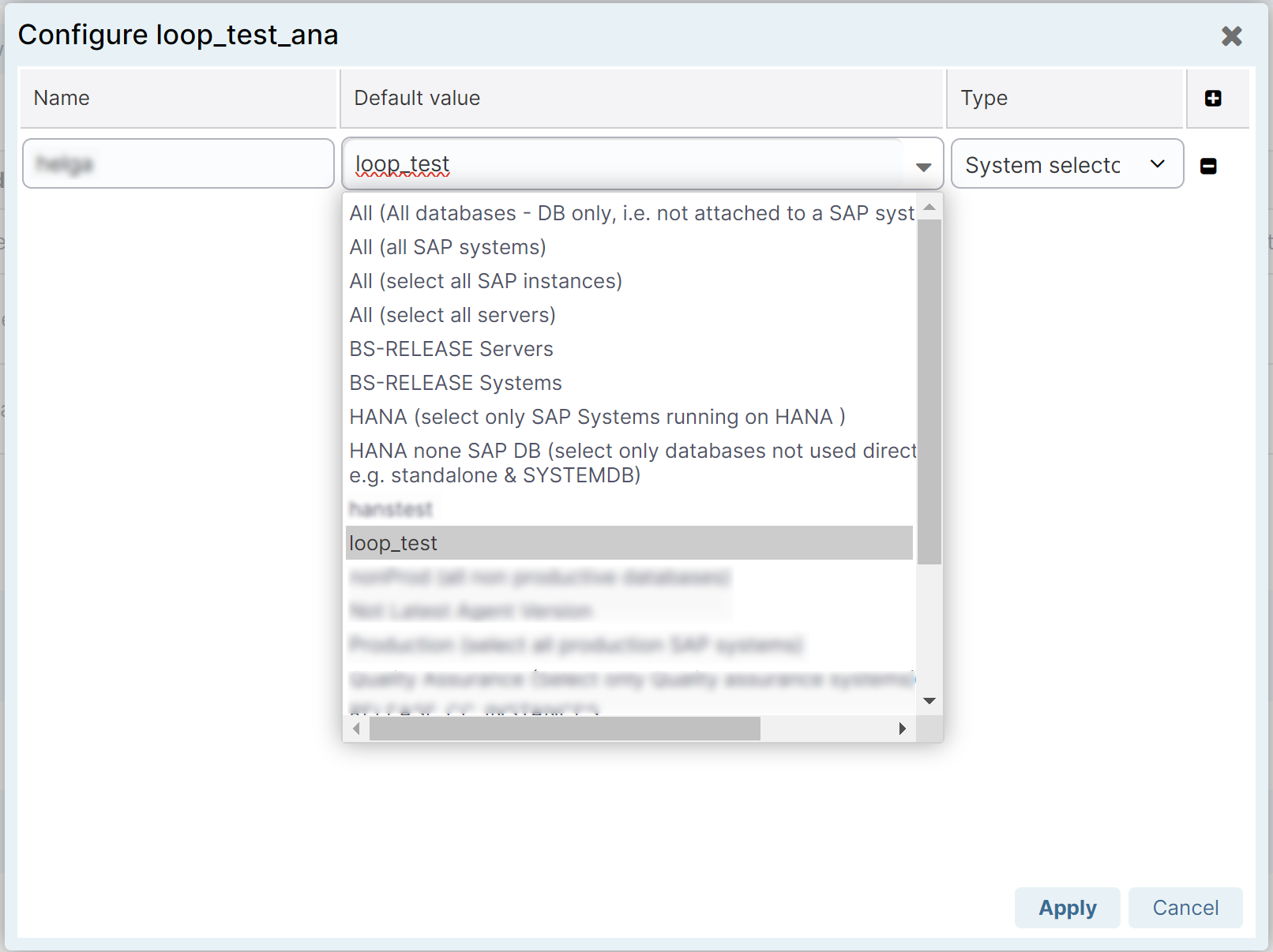The width and height of the screenshot is (1273, 952).
Task: Click the right arrow of the horizontal scrollbar
Action: [x=903, y=729]
